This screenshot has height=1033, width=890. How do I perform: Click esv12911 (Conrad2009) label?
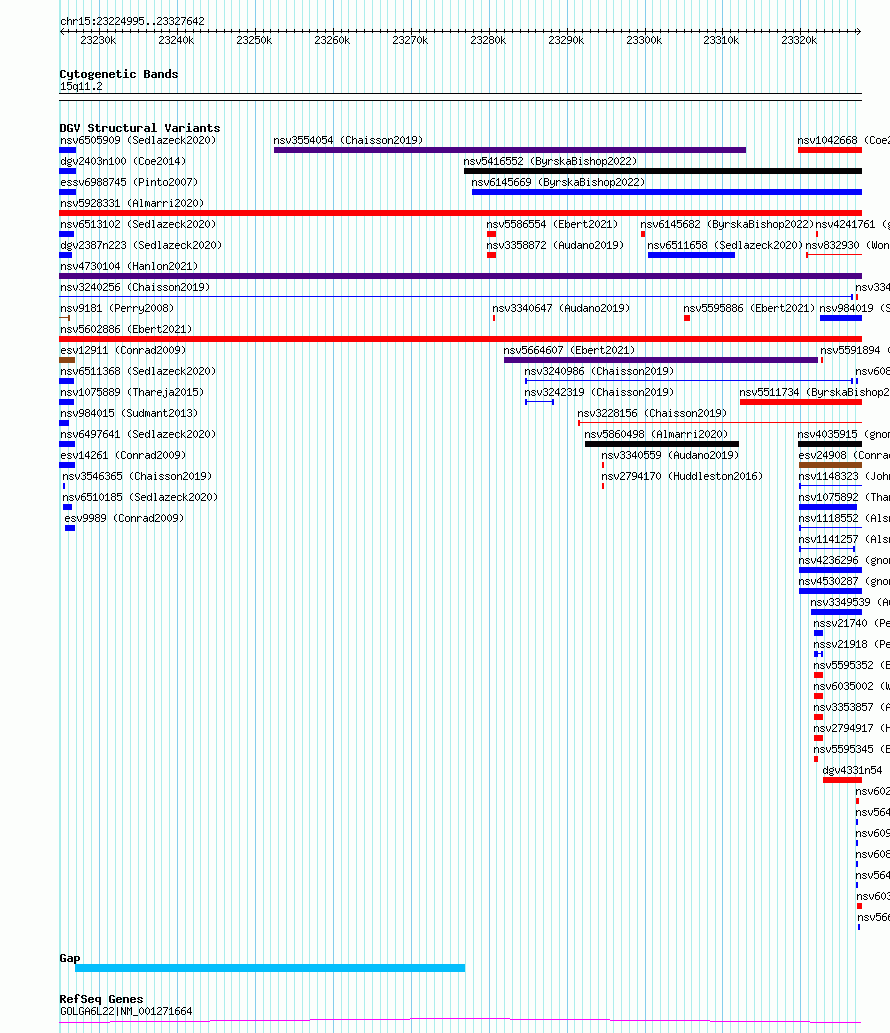(123, 350)
